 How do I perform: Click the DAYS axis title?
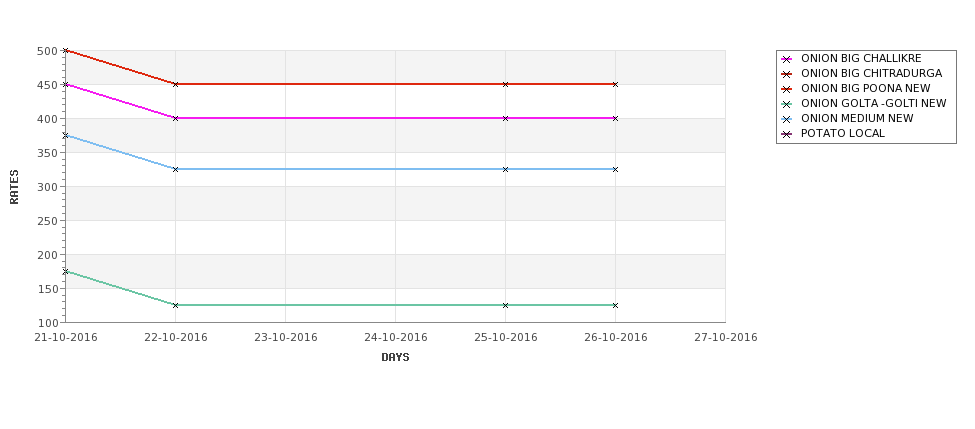395,358
